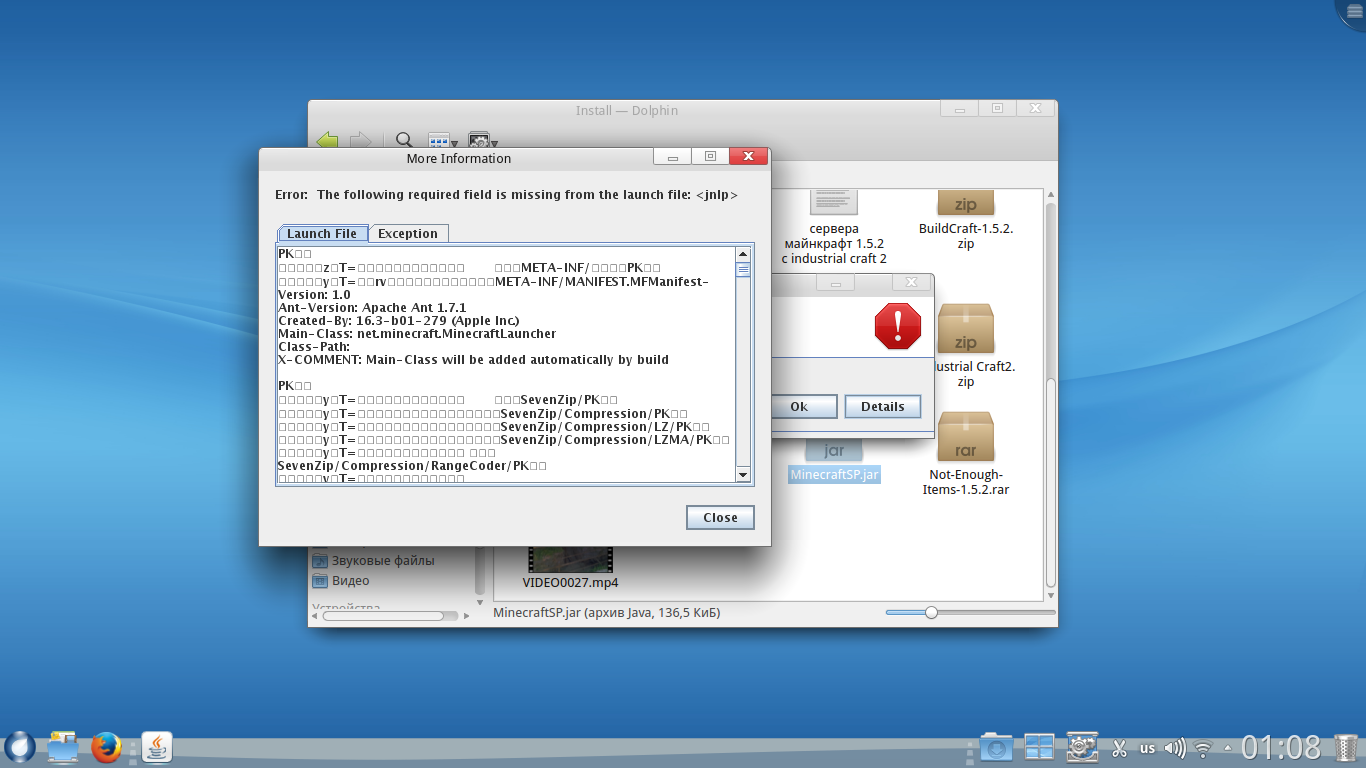Go back in Dolphin with the green arrow
Image resolution: width=1366 pixels, height=768 pixels.
point(327,141)
